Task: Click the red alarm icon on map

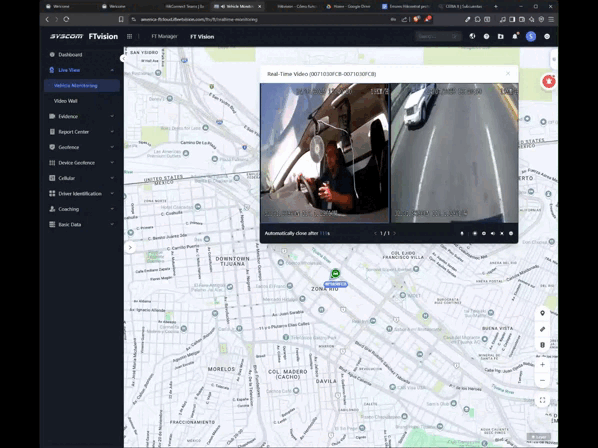Action: point(549,81)
